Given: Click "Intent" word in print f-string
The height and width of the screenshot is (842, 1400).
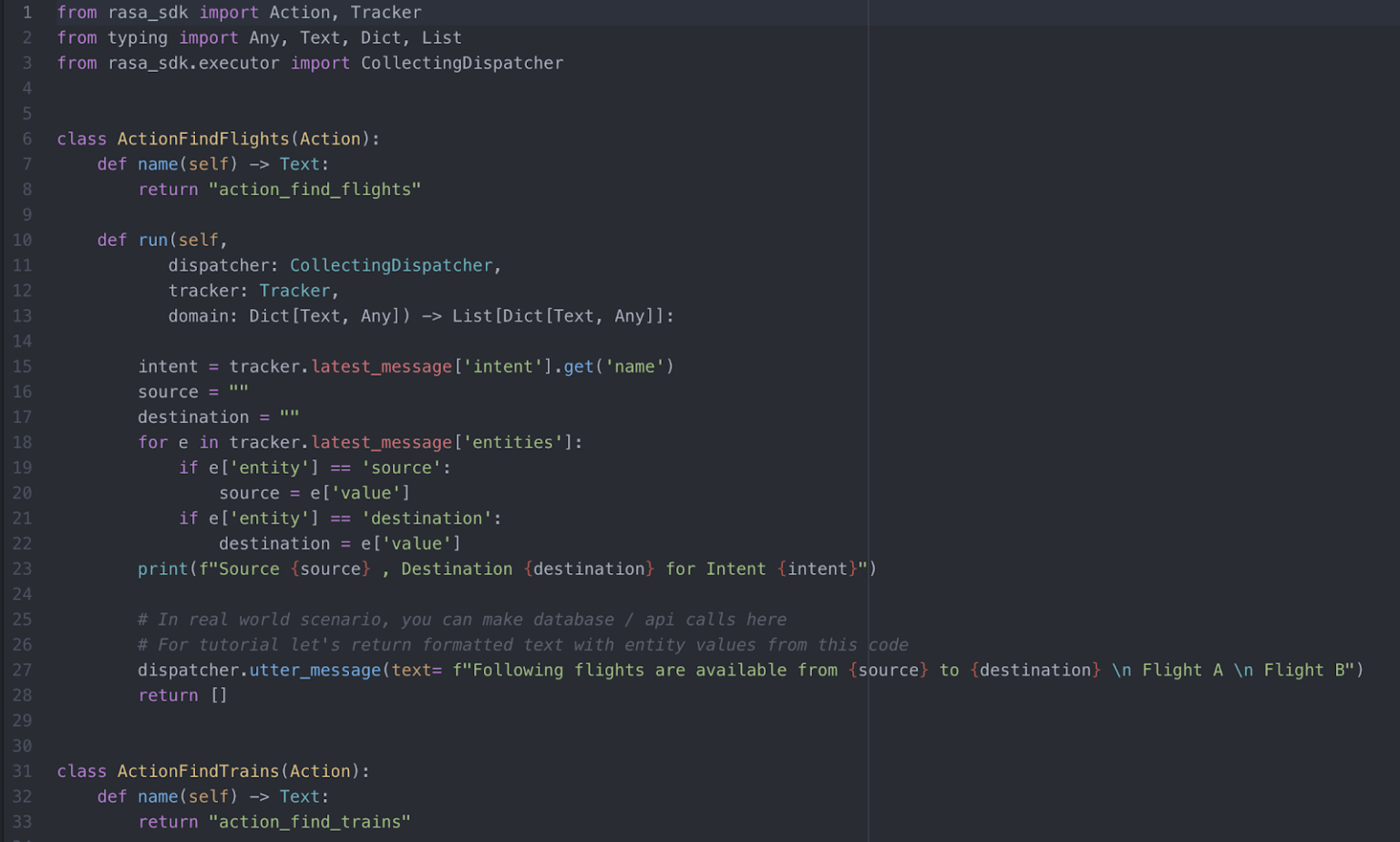Looking at the screenshot, I should point(736,569).
